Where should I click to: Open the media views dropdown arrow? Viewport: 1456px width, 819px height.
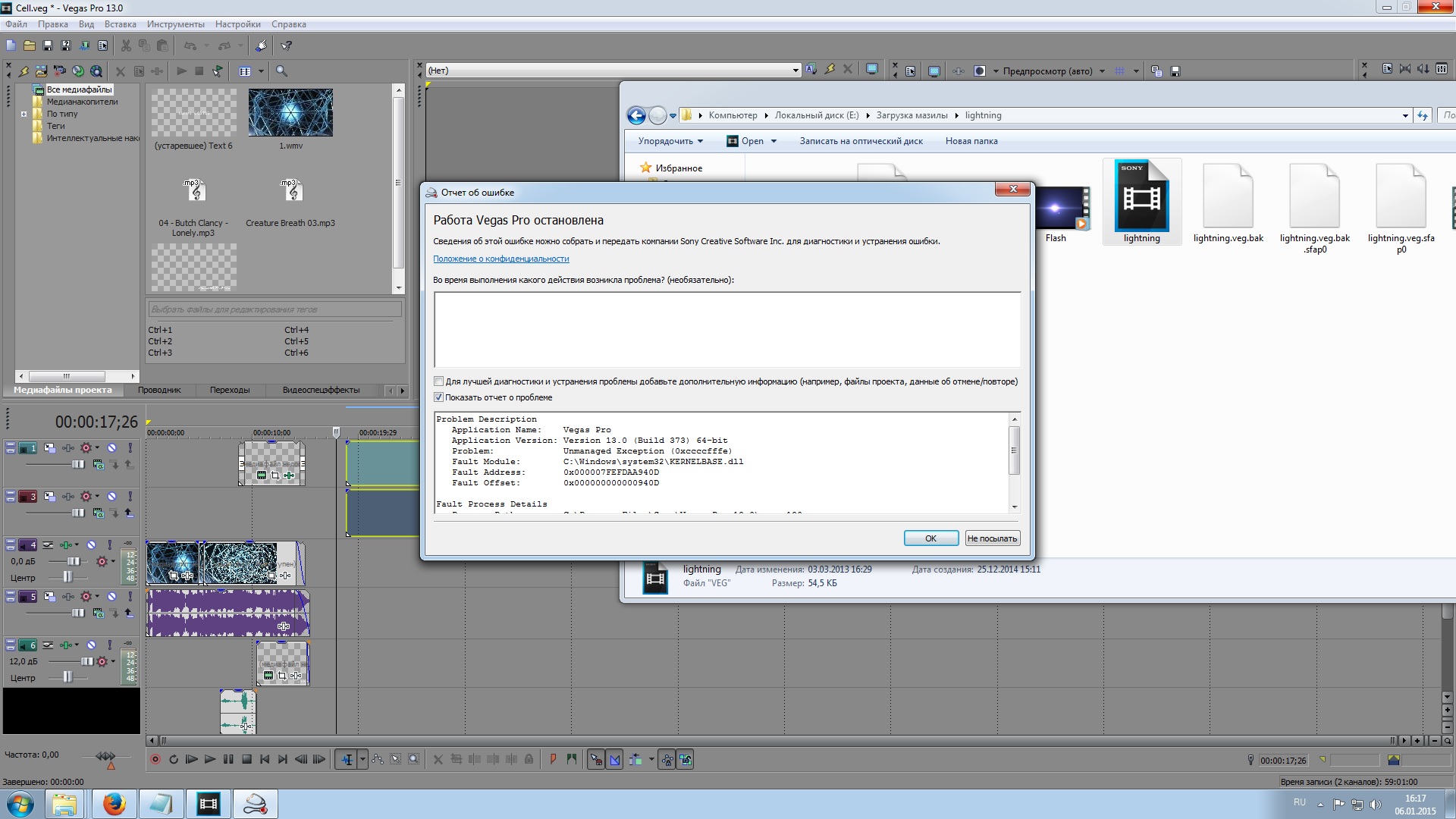[x=261, y=71]
